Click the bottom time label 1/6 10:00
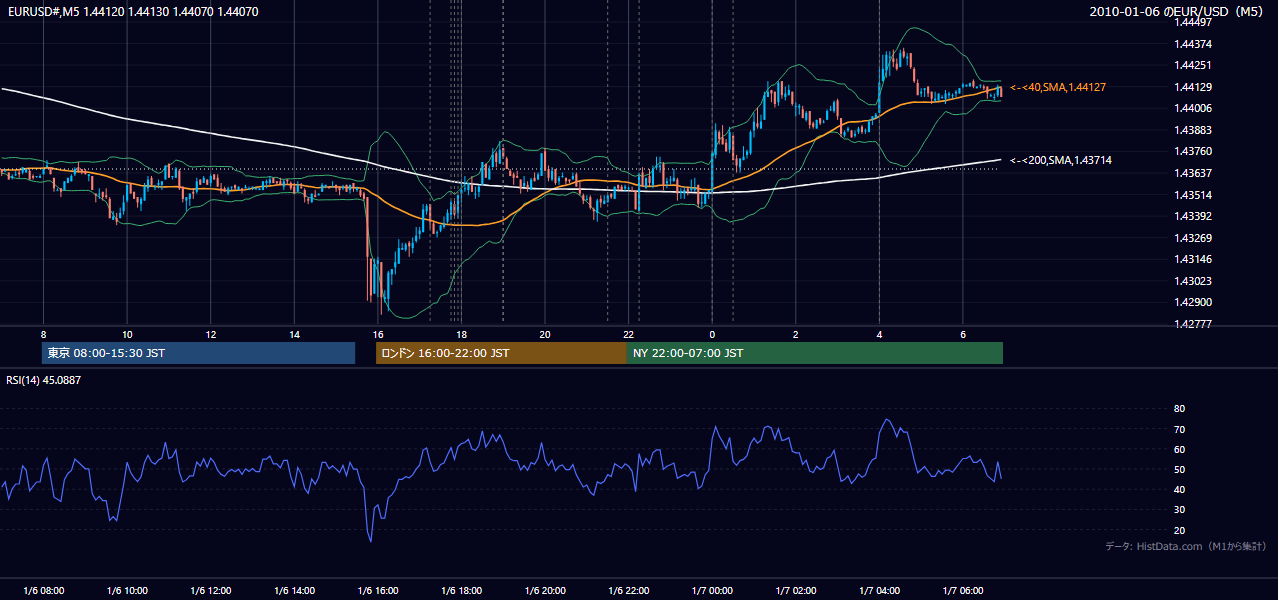 [127, 591]
